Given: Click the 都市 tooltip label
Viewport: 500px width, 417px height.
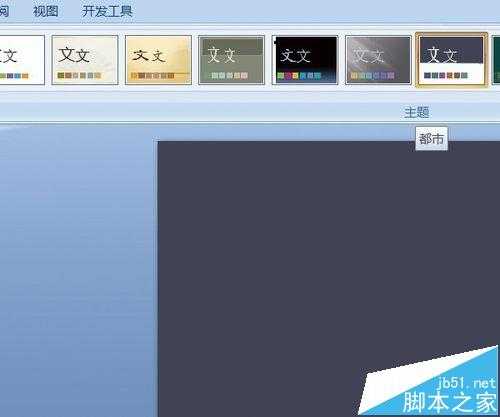Looking at the screenshot, I should 431,138.
